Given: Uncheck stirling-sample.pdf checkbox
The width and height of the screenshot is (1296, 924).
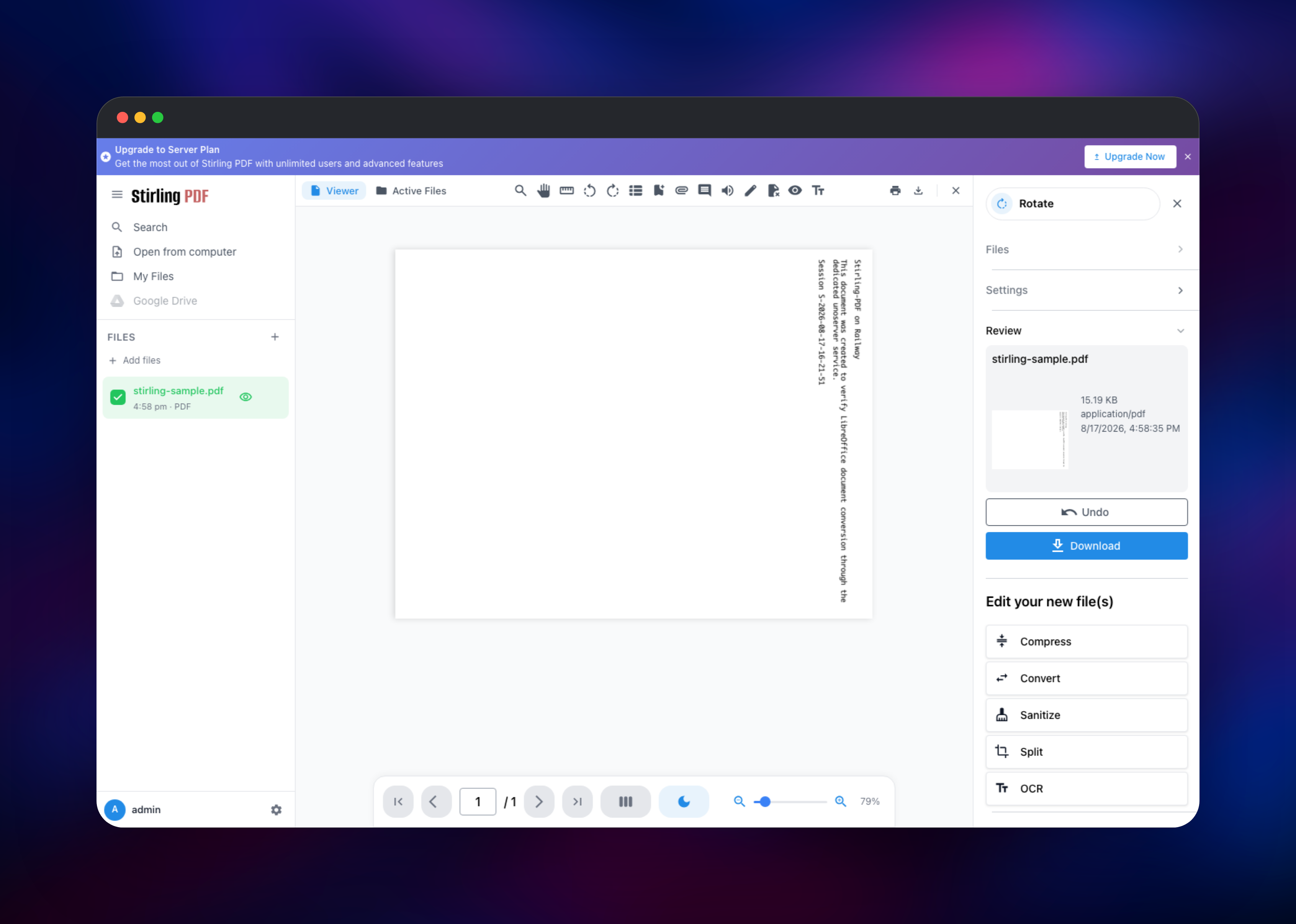Looking at the screenshot, I should pyautogui.click(x=118, y=397).
